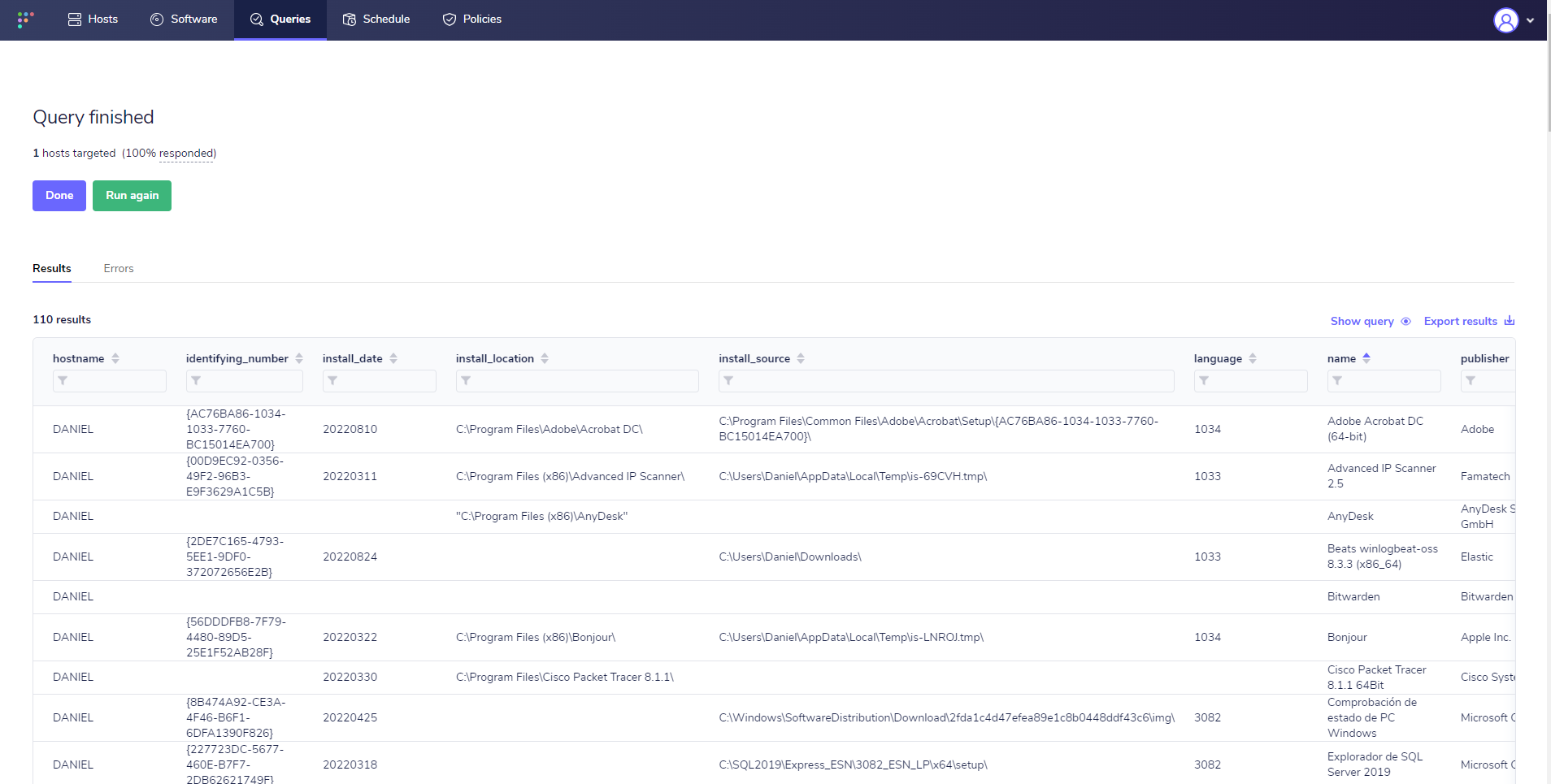Screen dimensions: 1551x784
Task: Click the publisher column header label
Action: tap(1484, 358)
